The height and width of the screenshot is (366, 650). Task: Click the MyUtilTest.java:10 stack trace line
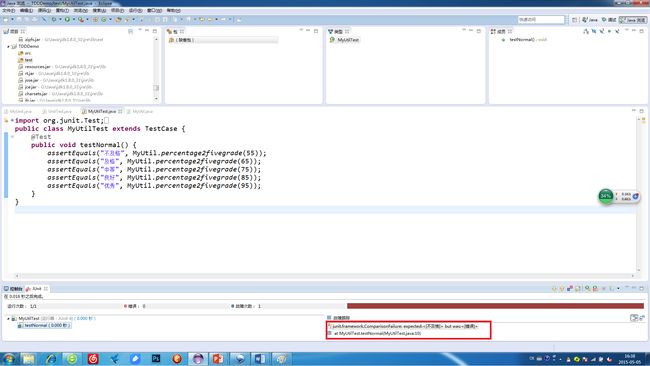(x=376, y=333)
